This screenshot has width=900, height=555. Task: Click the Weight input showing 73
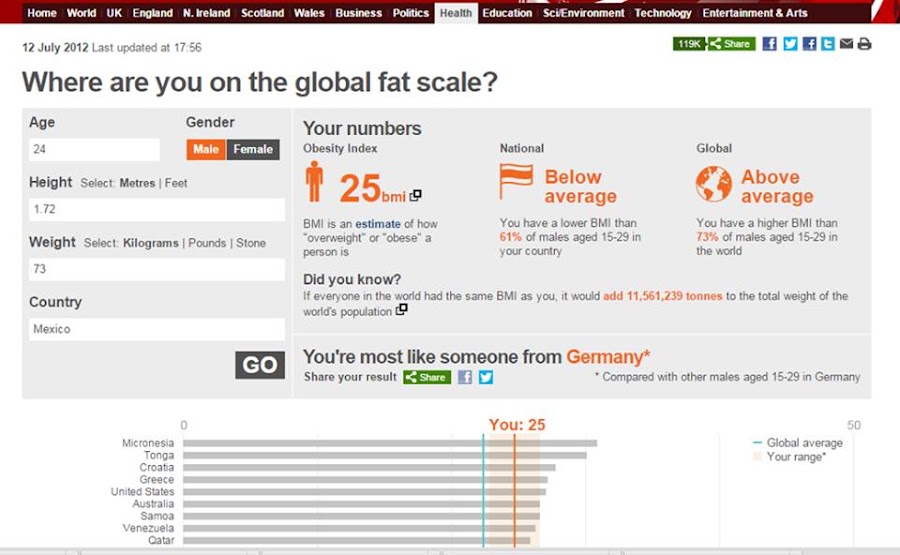point(157,269)
